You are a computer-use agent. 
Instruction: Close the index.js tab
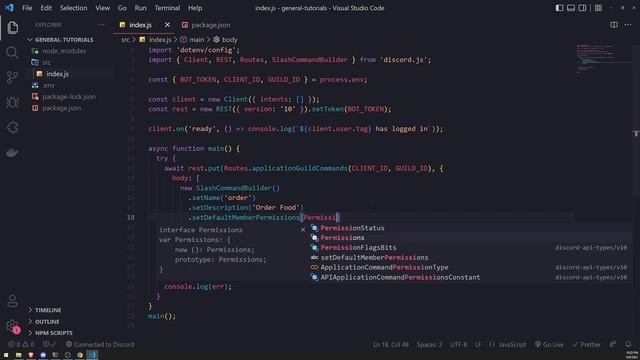(167, 25)
